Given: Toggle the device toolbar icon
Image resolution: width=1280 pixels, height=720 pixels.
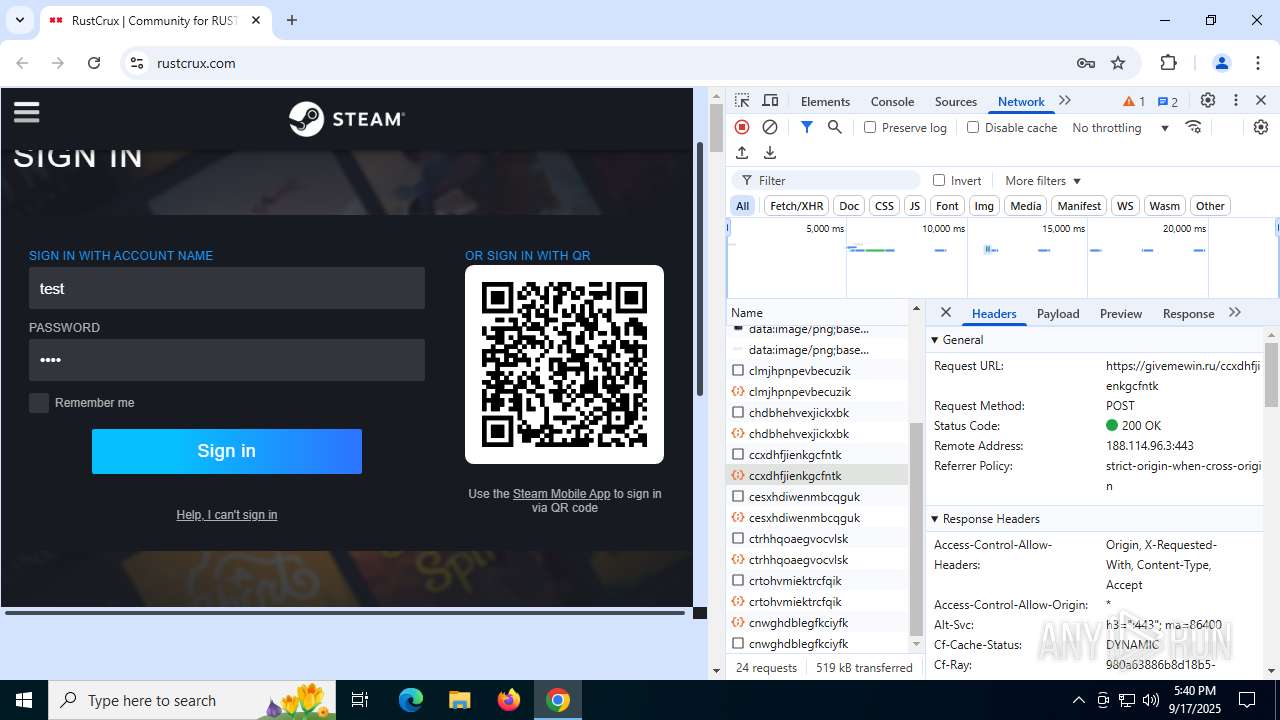Looking at the screenshot, I should click(770, 100).
